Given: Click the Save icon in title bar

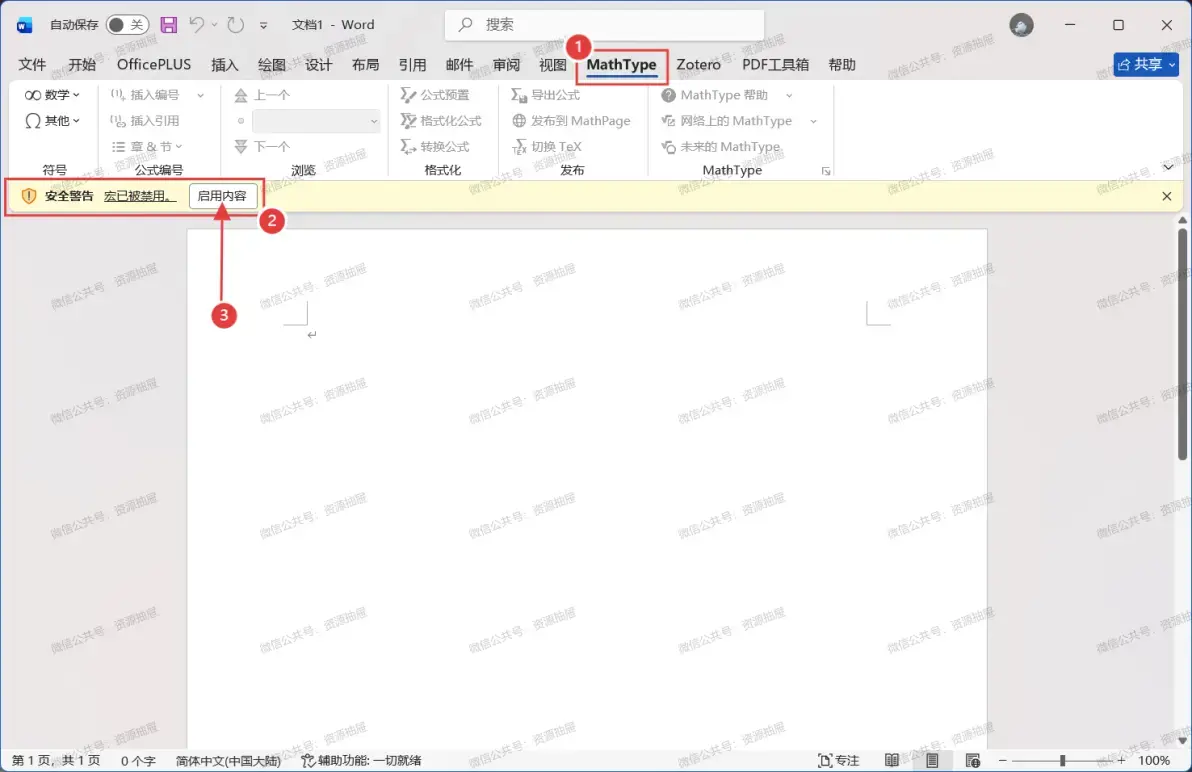Looking at the screenshot, I should [x=169, y=25].
